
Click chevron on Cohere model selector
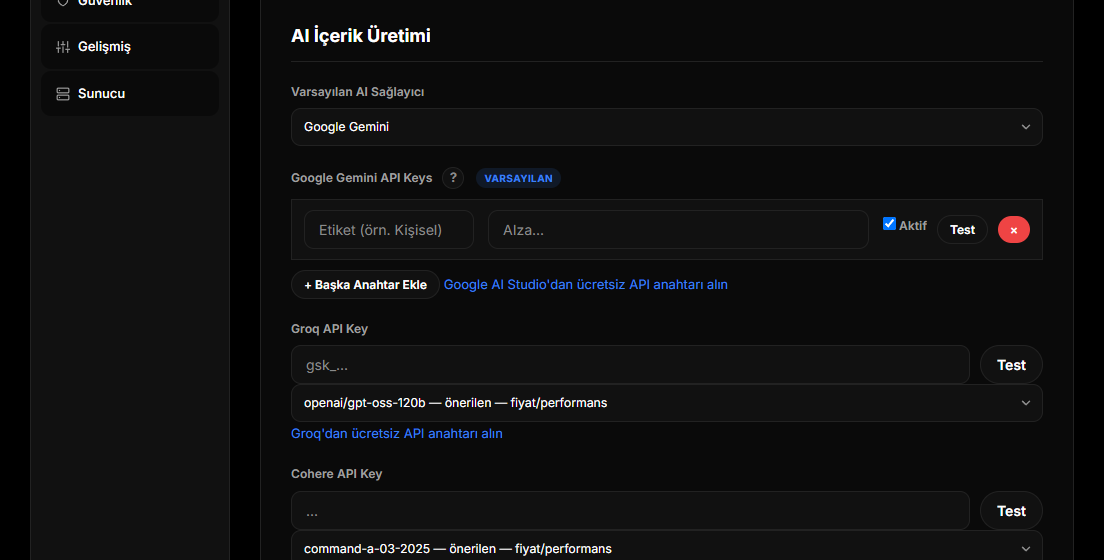1025,549
